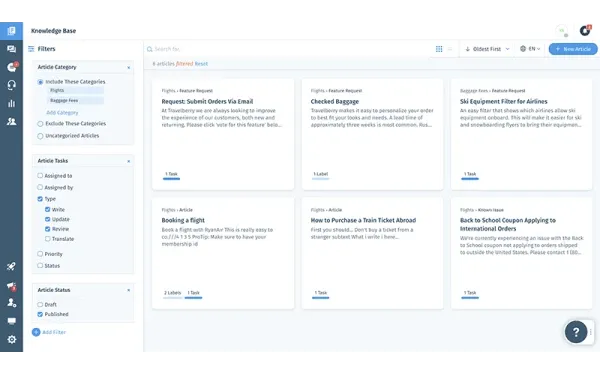Check the Draft article status checkbox
The image size is (600, 375).
40,305
